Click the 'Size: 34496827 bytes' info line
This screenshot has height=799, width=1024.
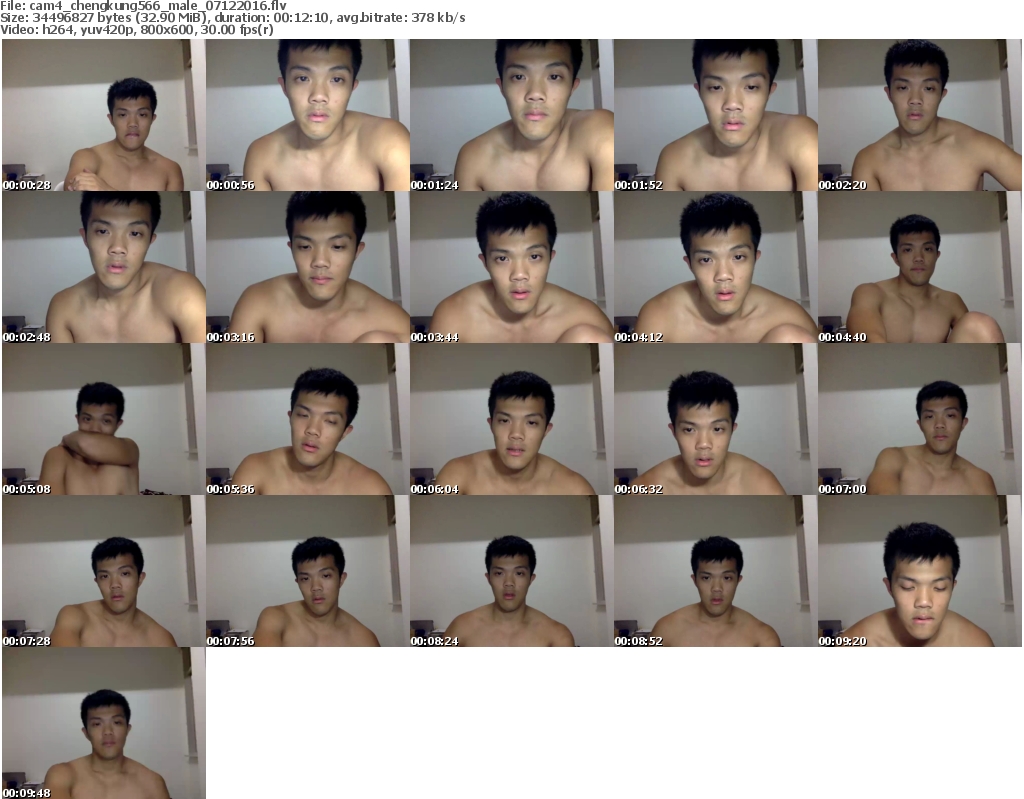pyautogui.click(x=232, y=18)
